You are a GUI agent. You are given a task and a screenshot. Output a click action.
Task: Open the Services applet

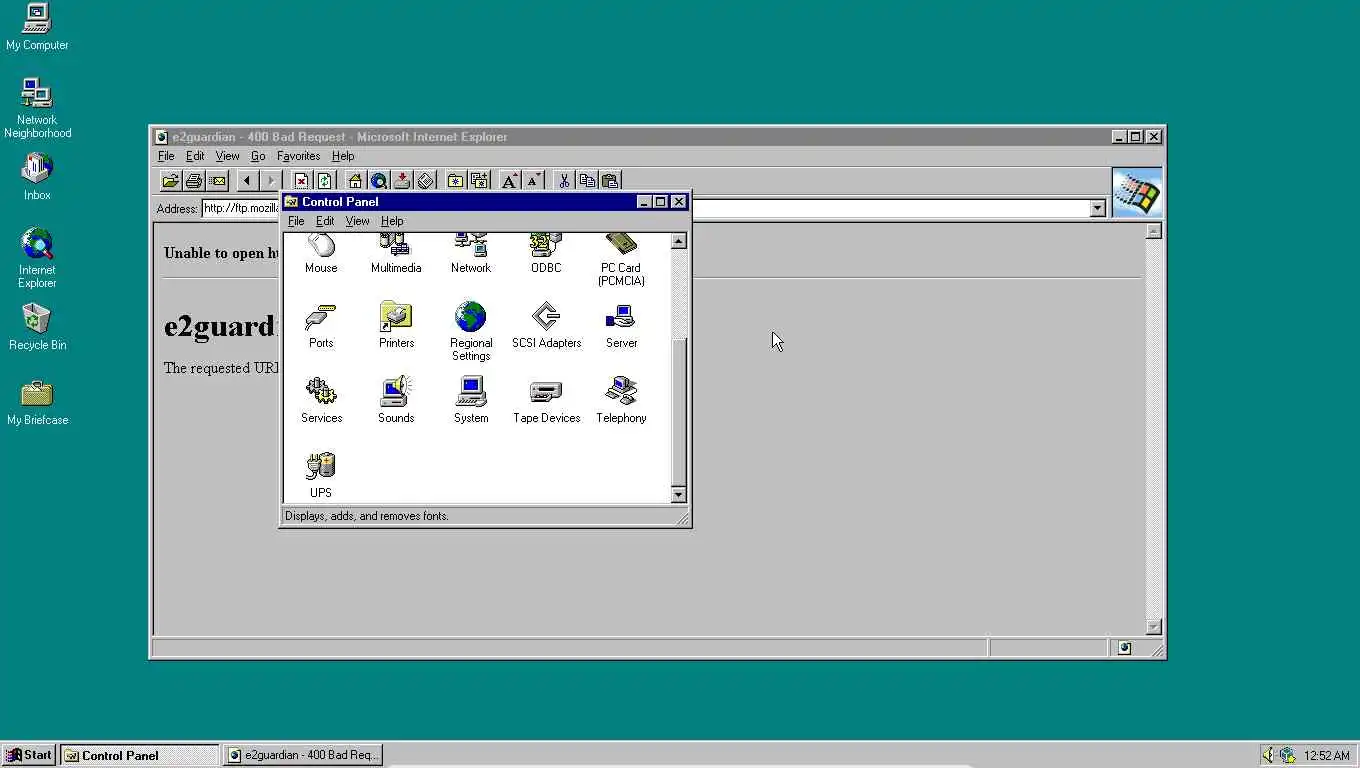click(321, 400)
